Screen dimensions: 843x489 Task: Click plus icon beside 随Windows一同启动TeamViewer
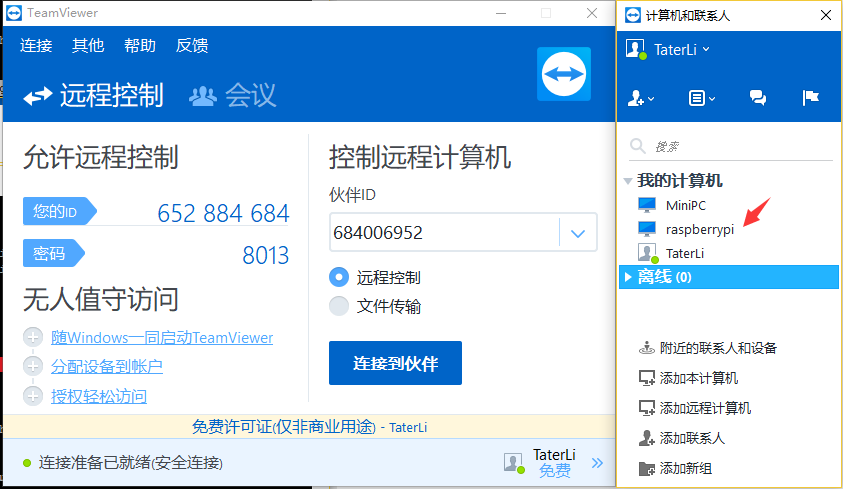pyautogui.click(x=33, y=337)
